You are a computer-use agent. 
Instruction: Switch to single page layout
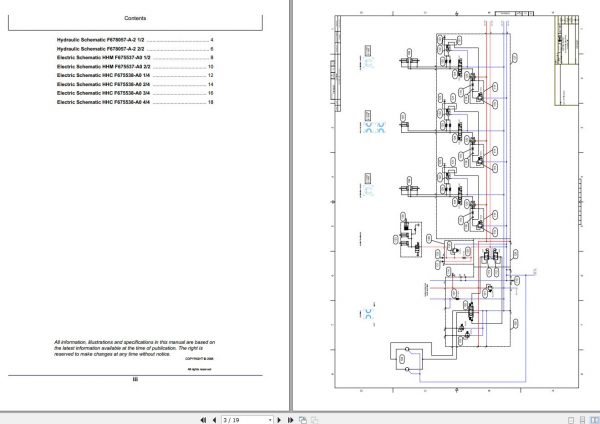coord(571,420)
